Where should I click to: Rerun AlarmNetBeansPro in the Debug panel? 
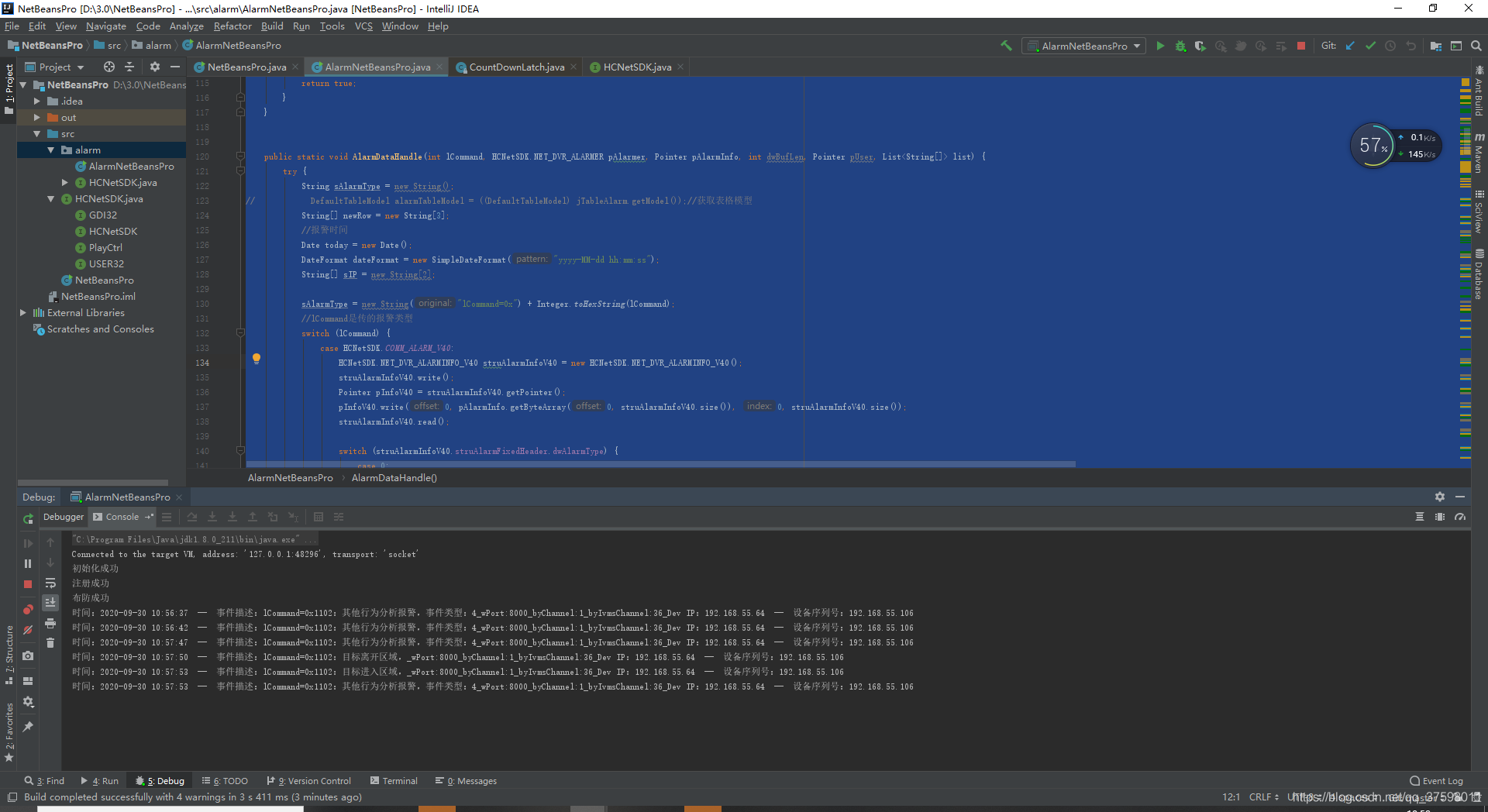click(x=28, y=518)
